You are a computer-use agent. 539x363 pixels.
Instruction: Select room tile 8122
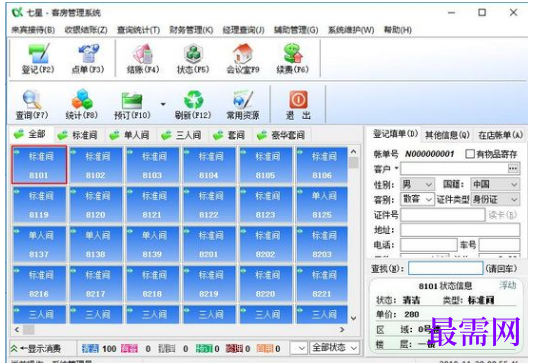point(209,205)
